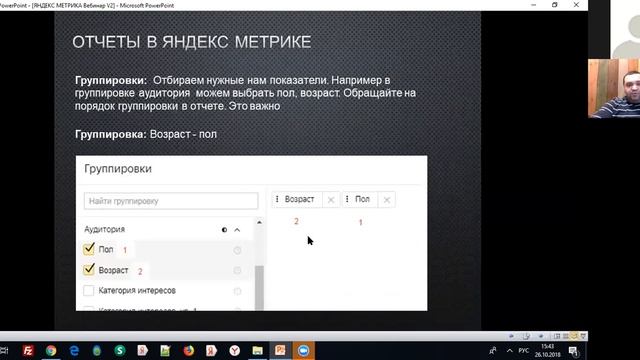The image size is (640, 360).
Task: Remove the 'Пол' grouping chip with X
Action: click(x=387, y=200)
